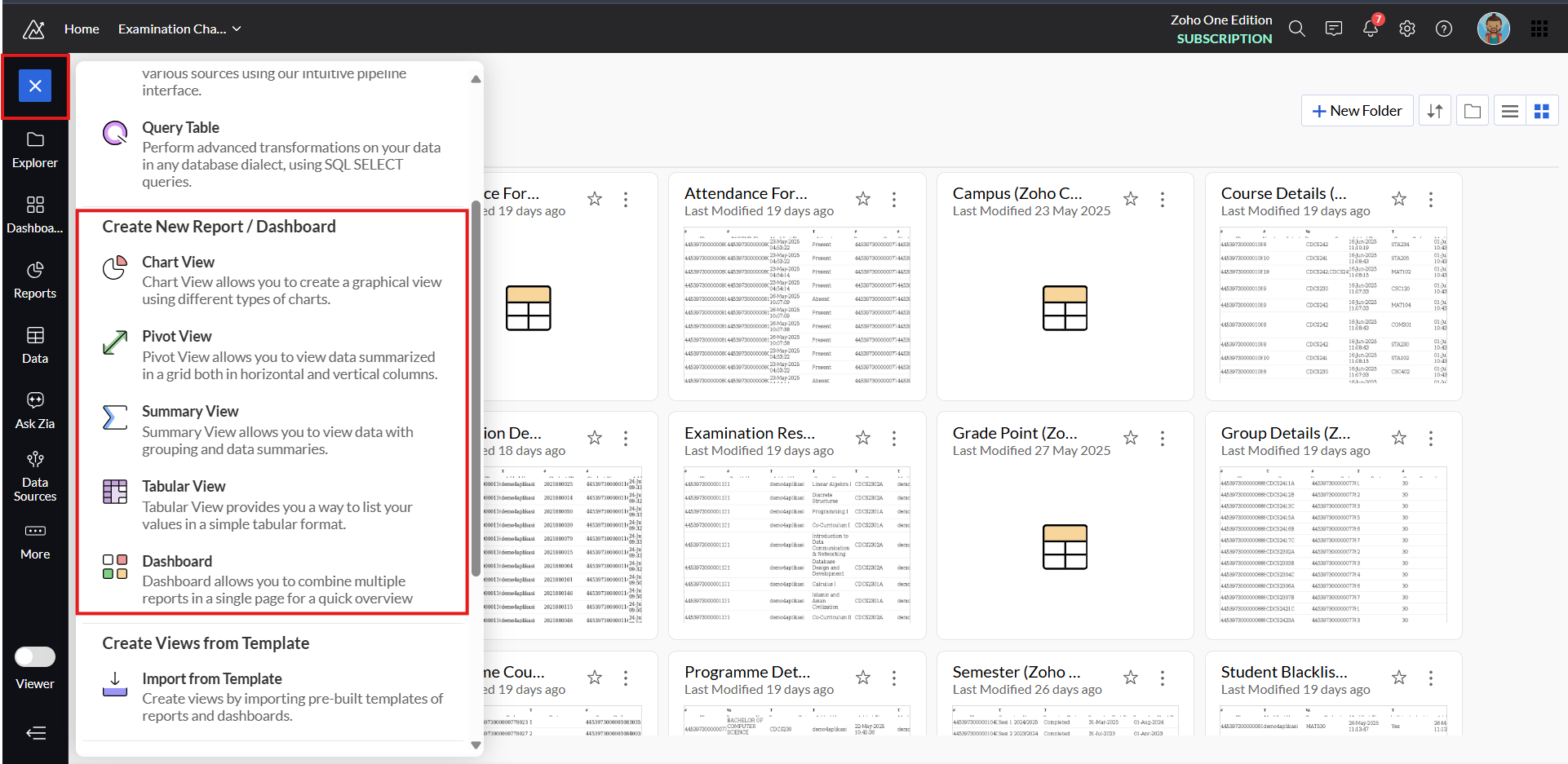The width and height of the screenshot is (1568, 764).
Task: Create a new Dashboard
Action: coord(273,580)
